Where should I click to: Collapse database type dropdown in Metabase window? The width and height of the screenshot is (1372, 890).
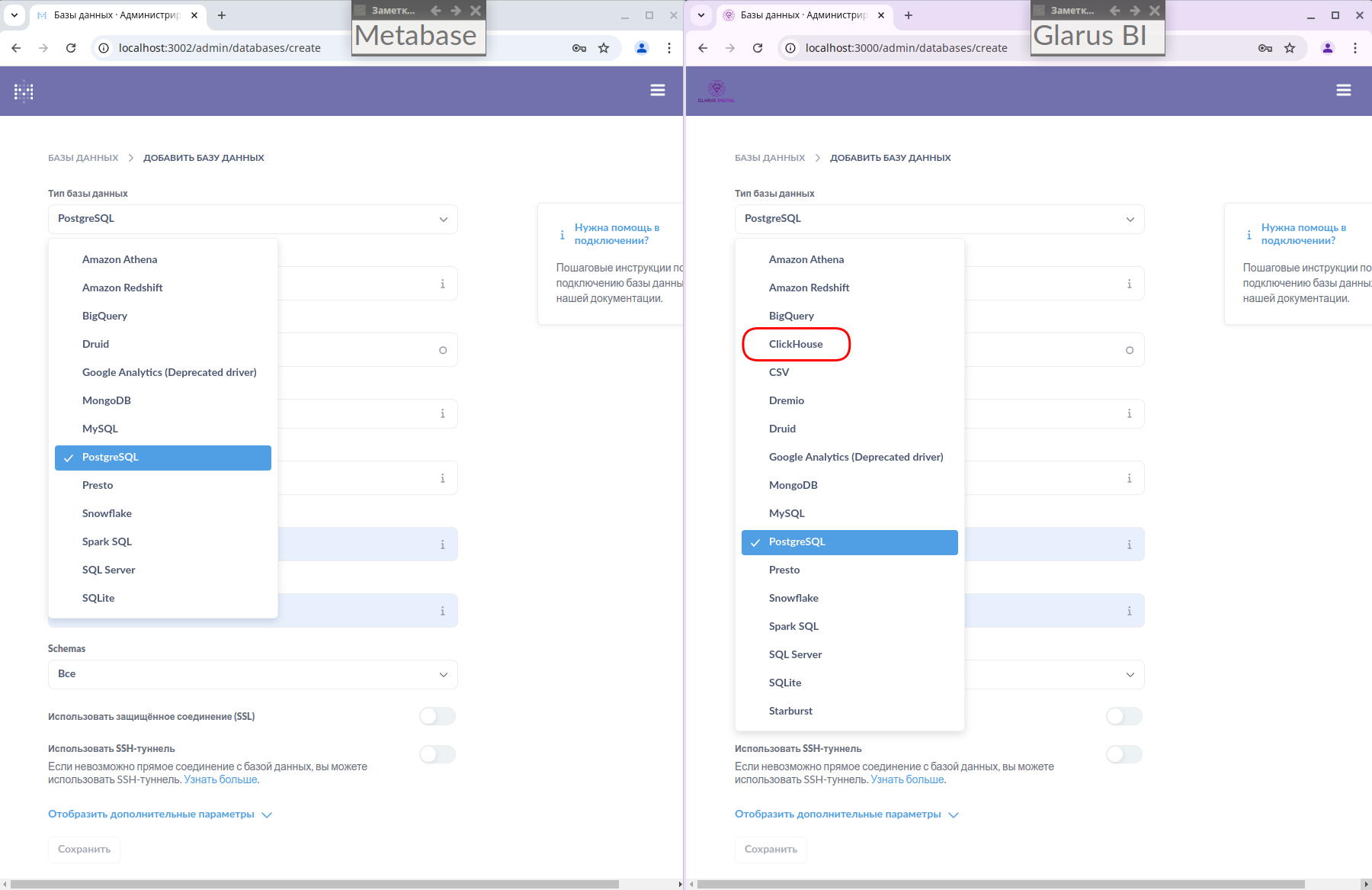point(252,219)
